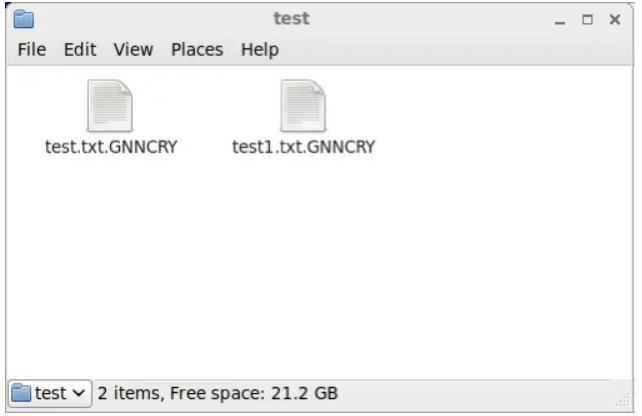Maximize the test window
Screen dimensions: 642x416
[x=588, y=19]
